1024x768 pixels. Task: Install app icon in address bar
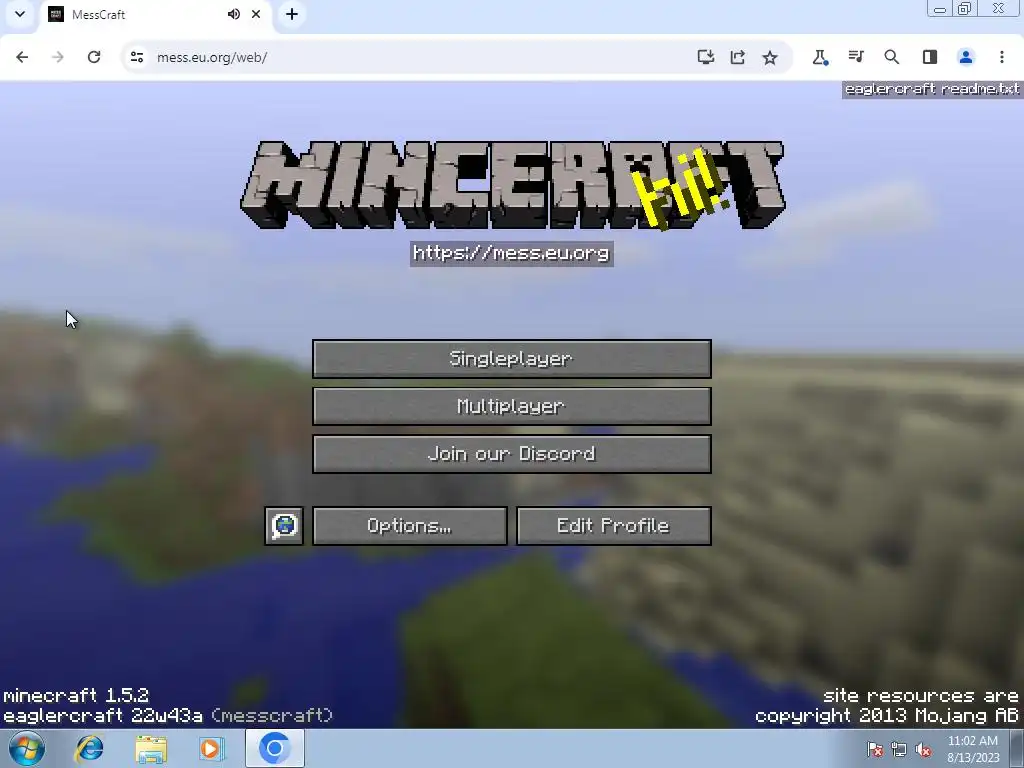point(705,57)
